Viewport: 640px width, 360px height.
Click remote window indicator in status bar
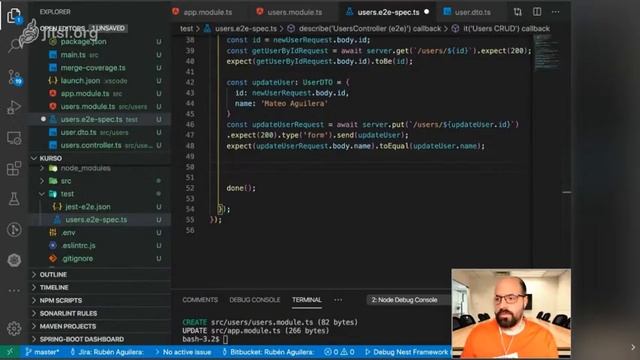10,352
